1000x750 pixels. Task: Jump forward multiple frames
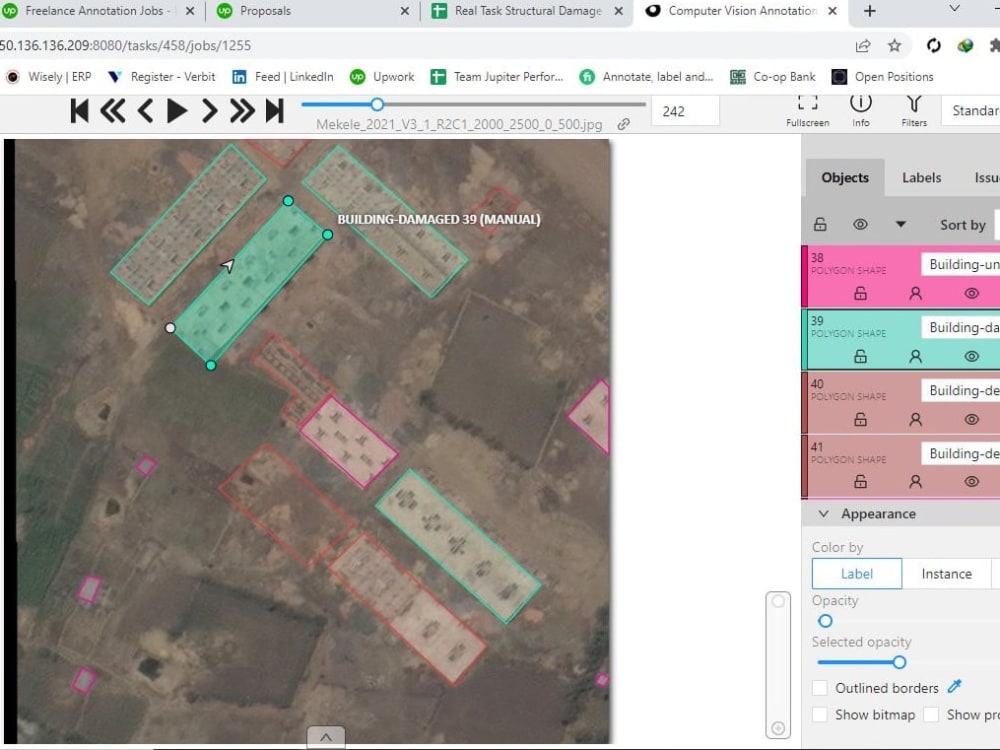click(x=242, y=111)
